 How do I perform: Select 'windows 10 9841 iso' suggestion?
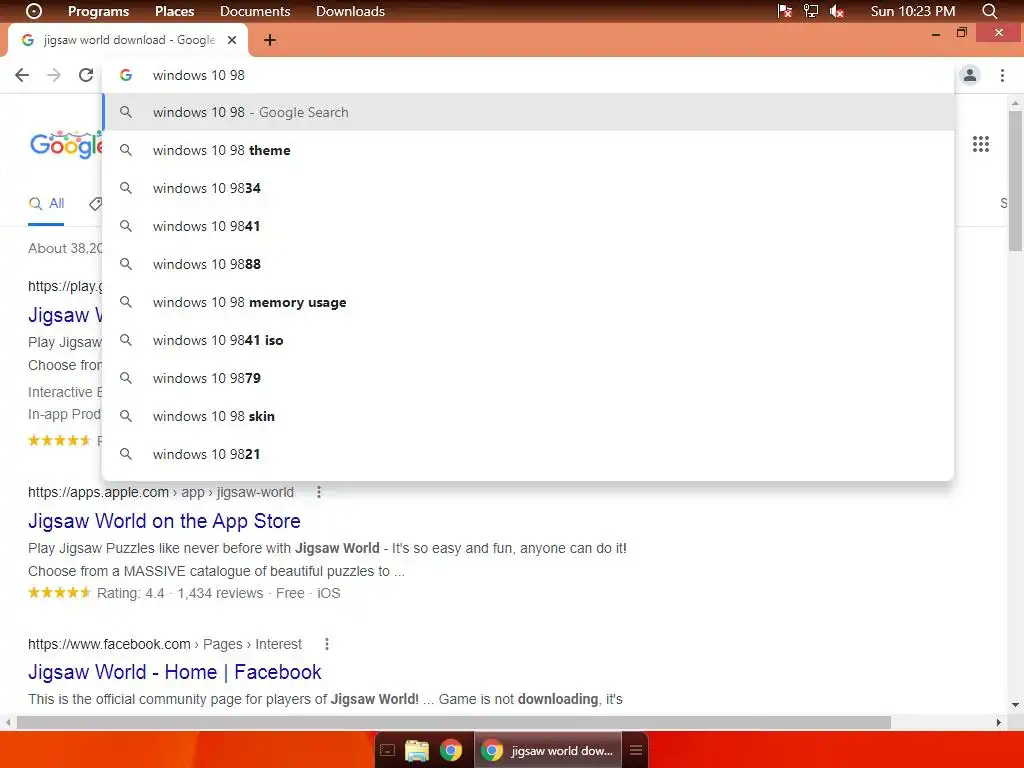click(x=528, y=340)
